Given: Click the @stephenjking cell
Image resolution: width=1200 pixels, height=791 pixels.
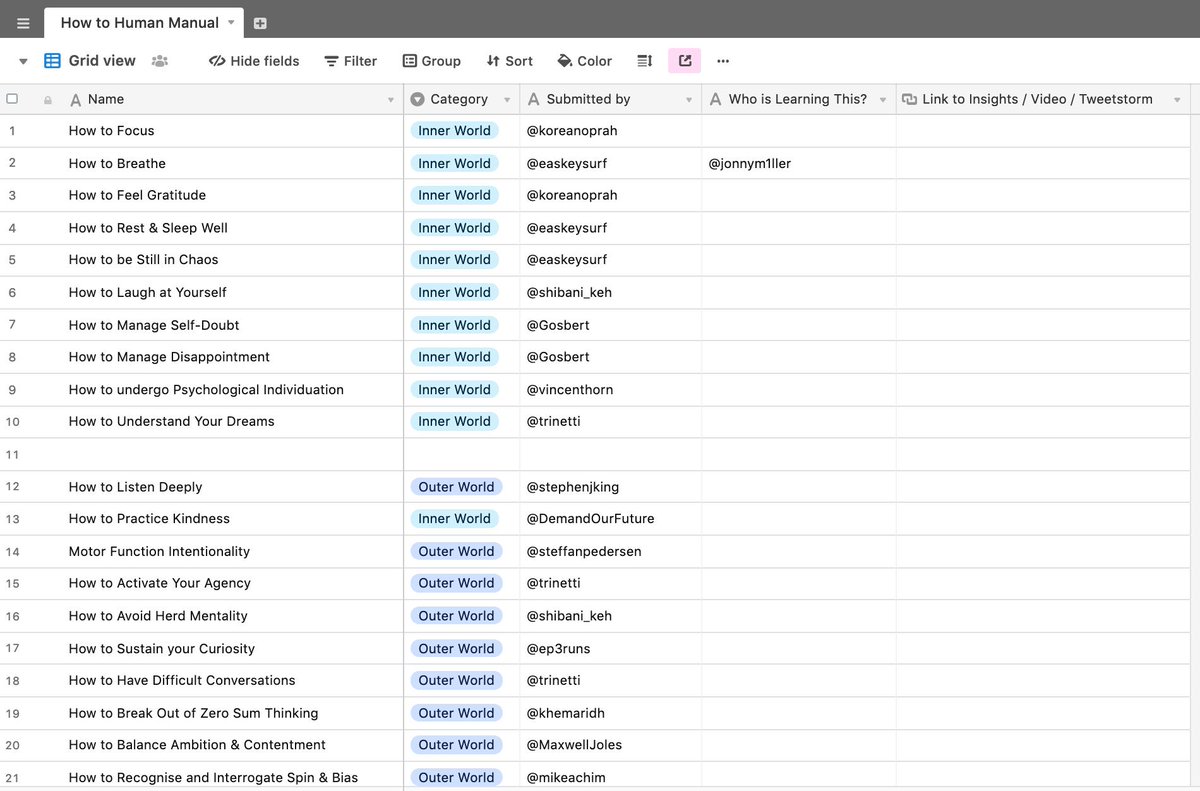Looking at the screenshot, I should pos(611,487).
